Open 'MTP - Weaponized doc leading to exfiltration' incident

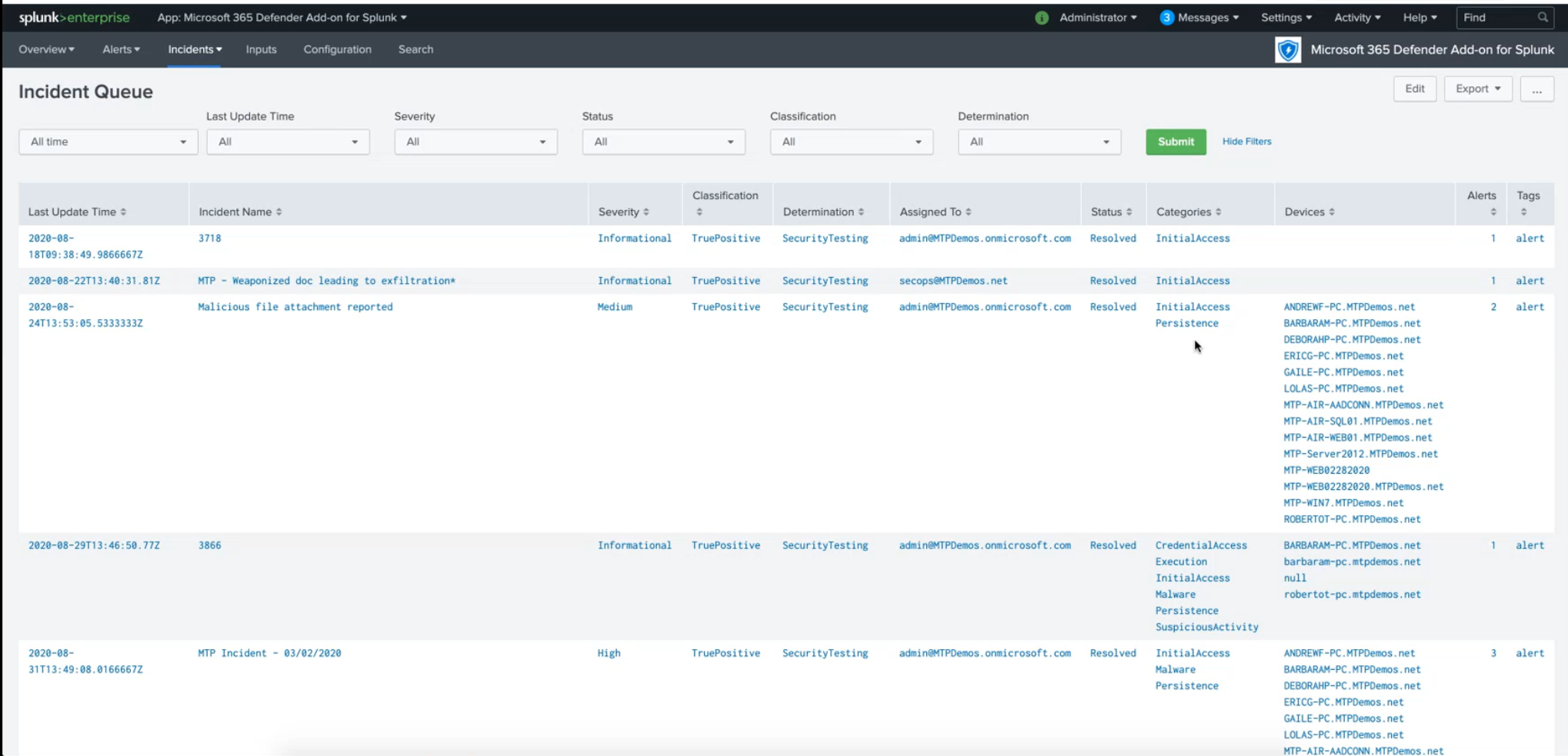point(326,281)
